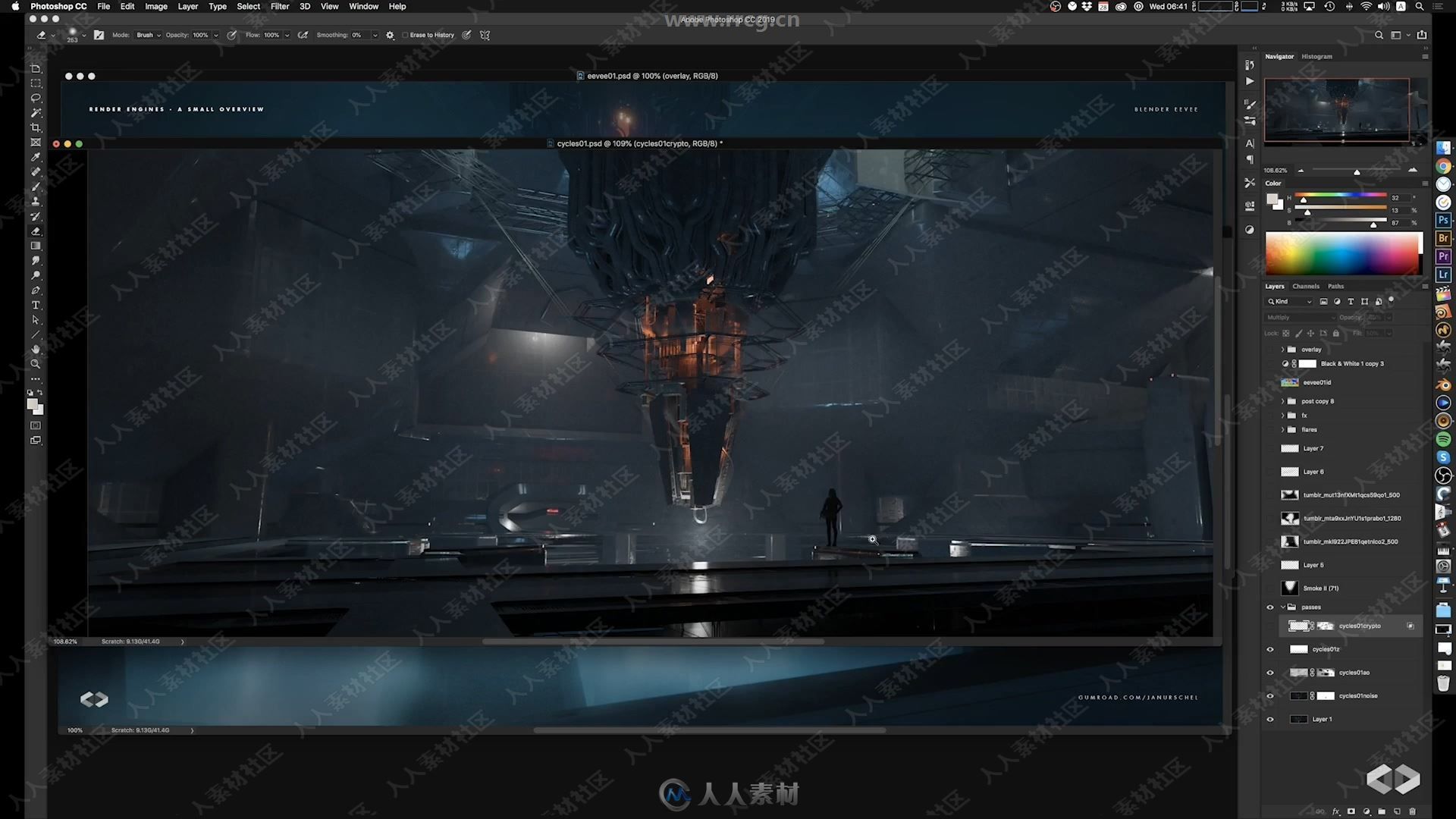The image size is (1456, 819).
Task: Expand the post copy 8 group
Action: point(1283,401)
